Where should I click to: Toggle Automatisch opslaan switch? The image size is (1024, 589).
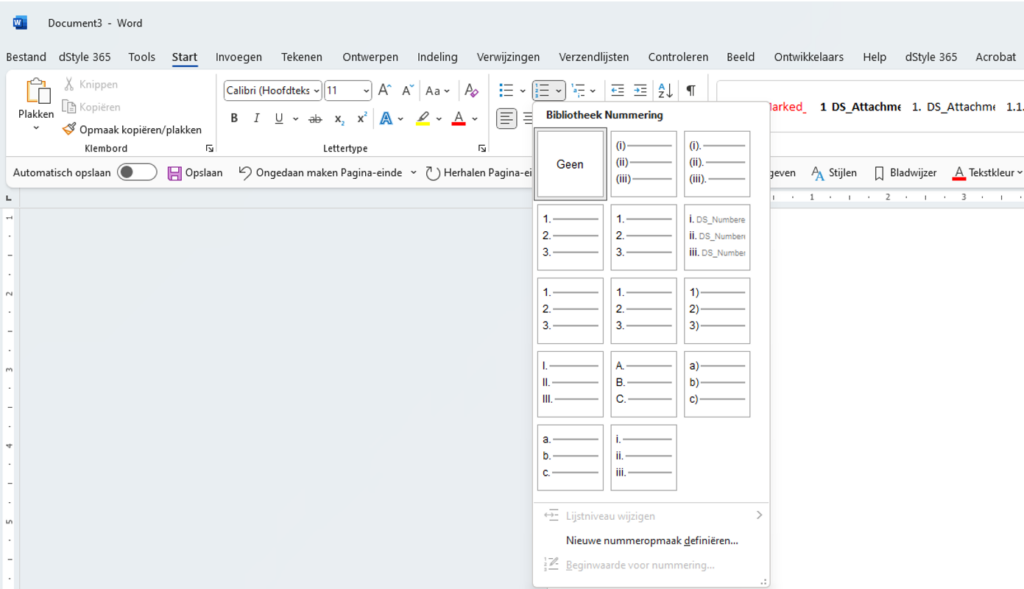(137, 172)
